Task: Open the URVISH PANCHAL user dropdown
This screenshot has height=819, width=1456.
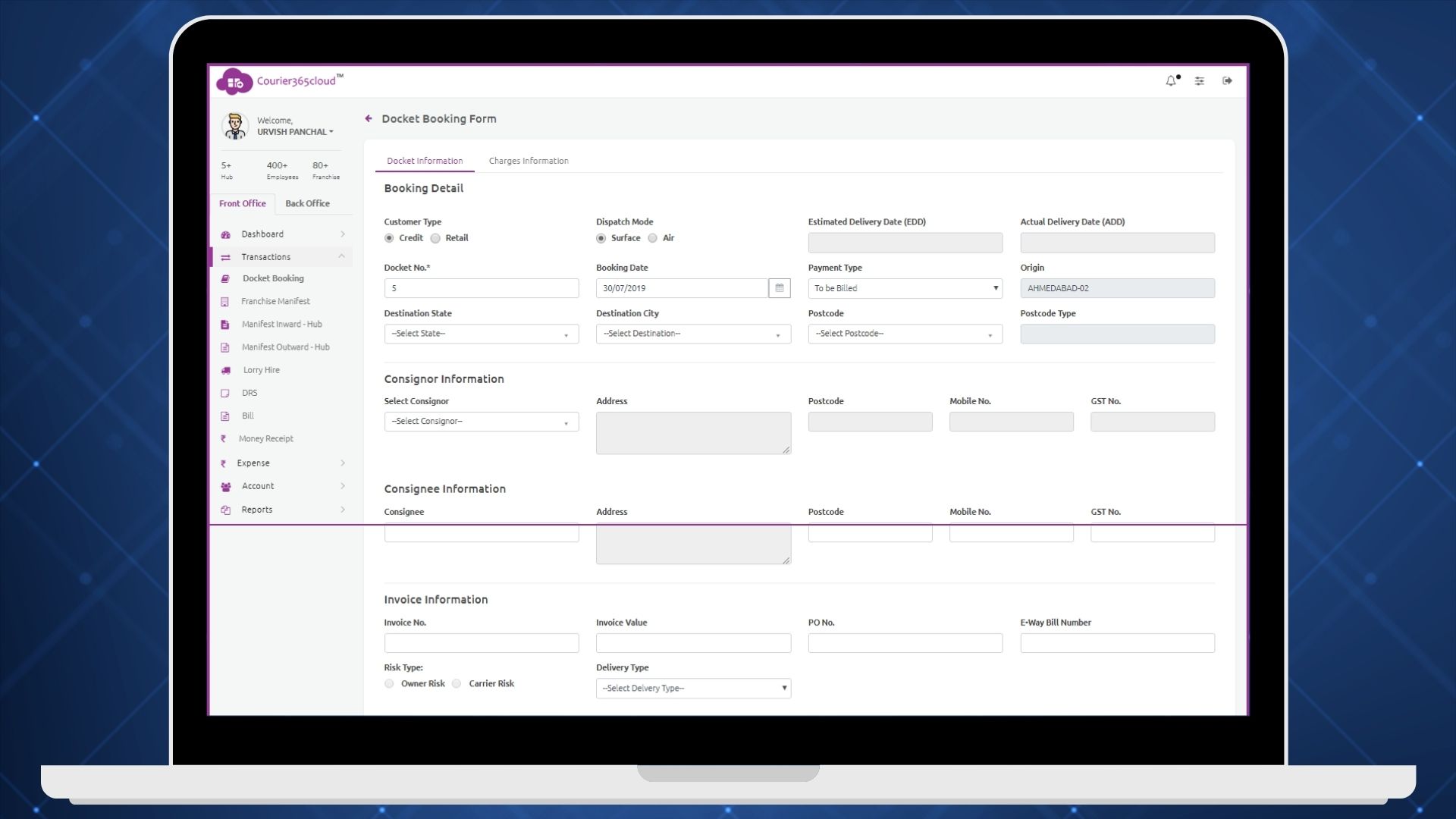Action: click(295, 132)
